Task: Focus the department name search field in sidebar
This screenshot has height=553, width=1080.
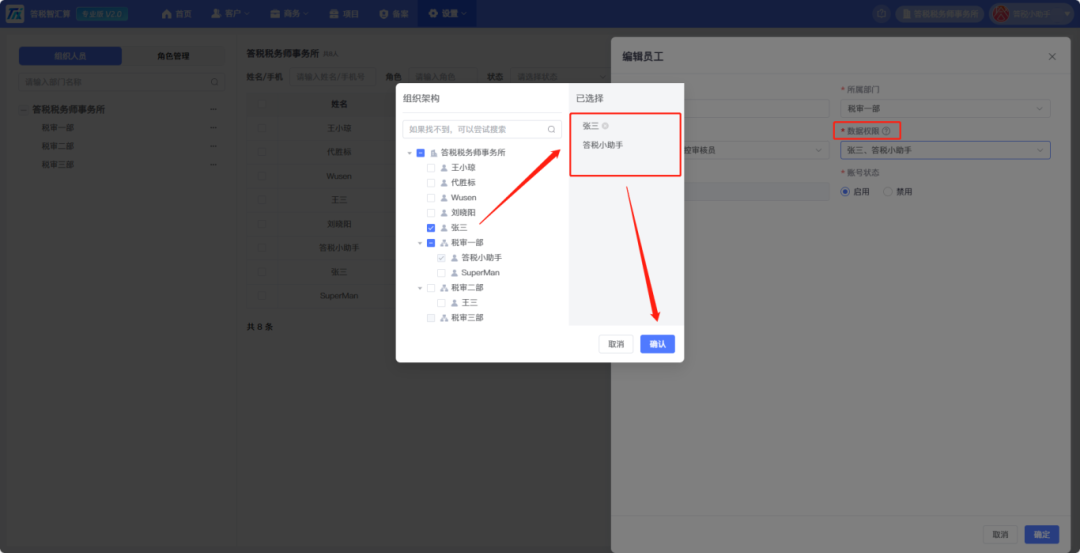Action: (x=121, y=82)
